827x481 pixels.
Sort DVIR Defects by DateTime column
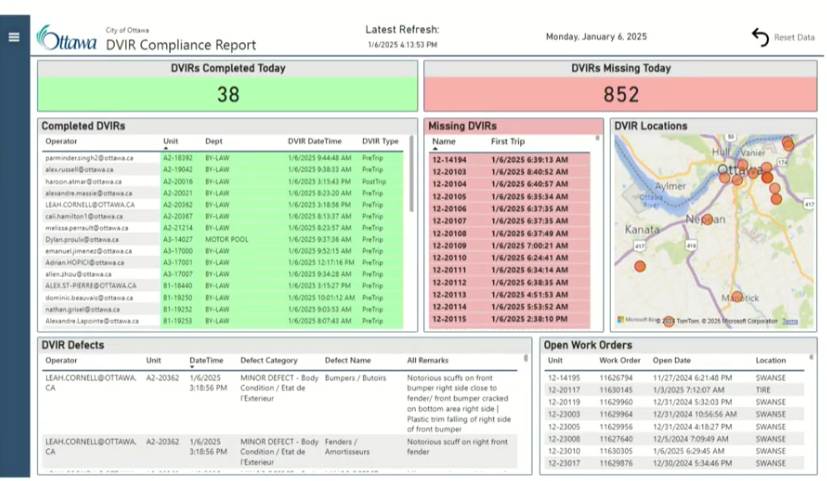click(x=206, y=360)
